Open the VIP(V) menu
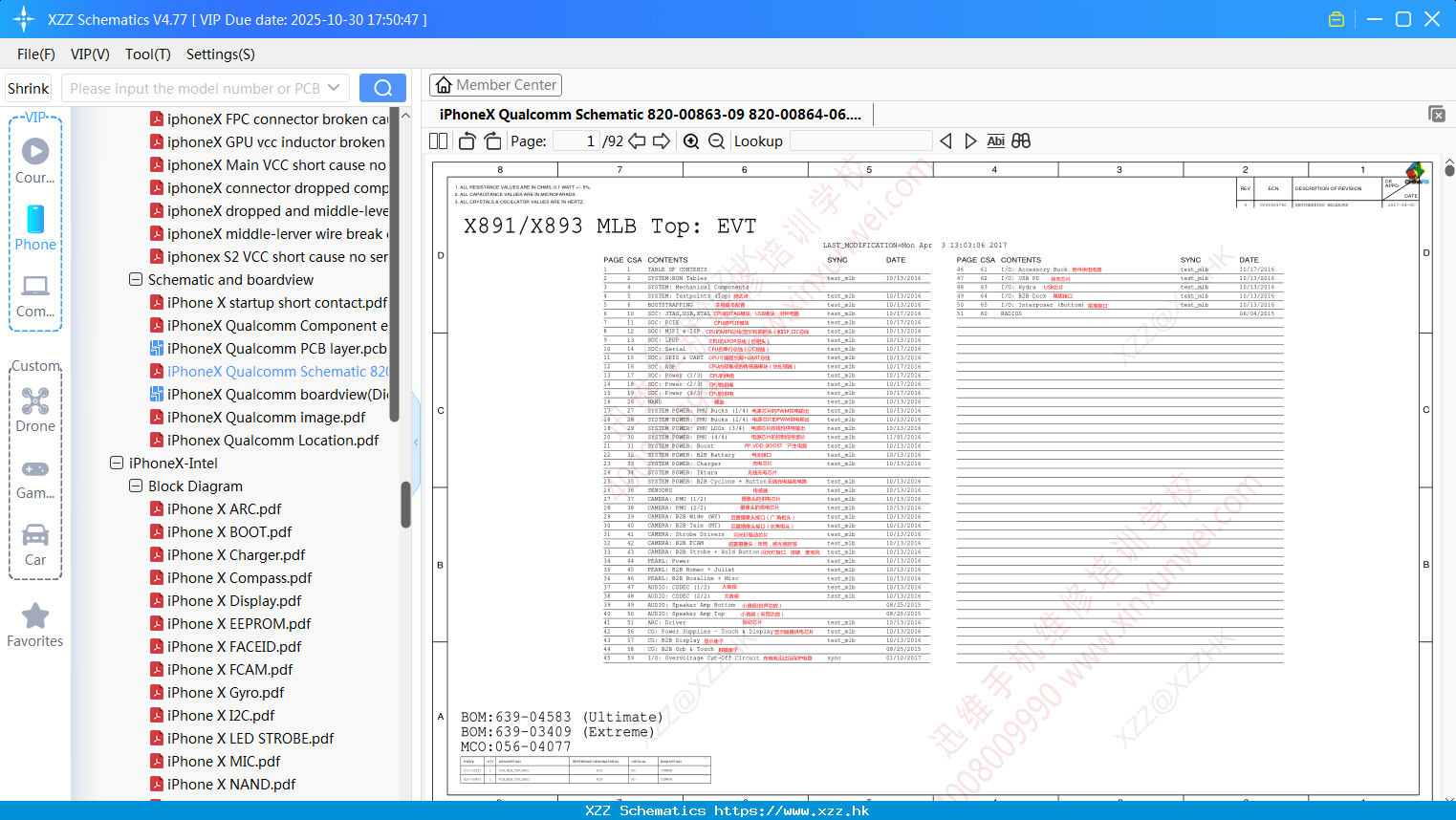The width and height of the screenshot is (1456, 820). coord(90,54)
